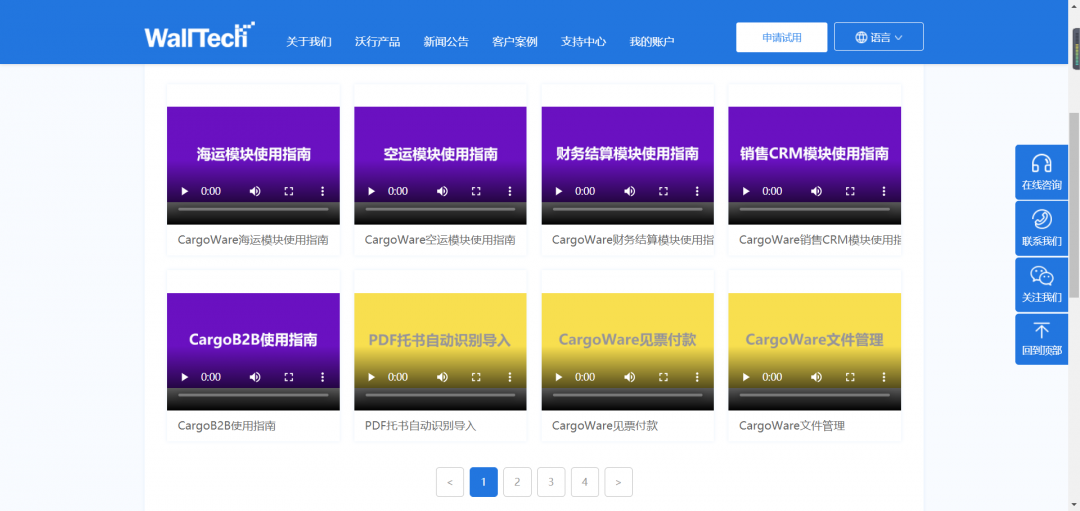The width and height of the screenshot is (1080, 511).
Task: Open the 沃行产品 menu
Action: 377,41
